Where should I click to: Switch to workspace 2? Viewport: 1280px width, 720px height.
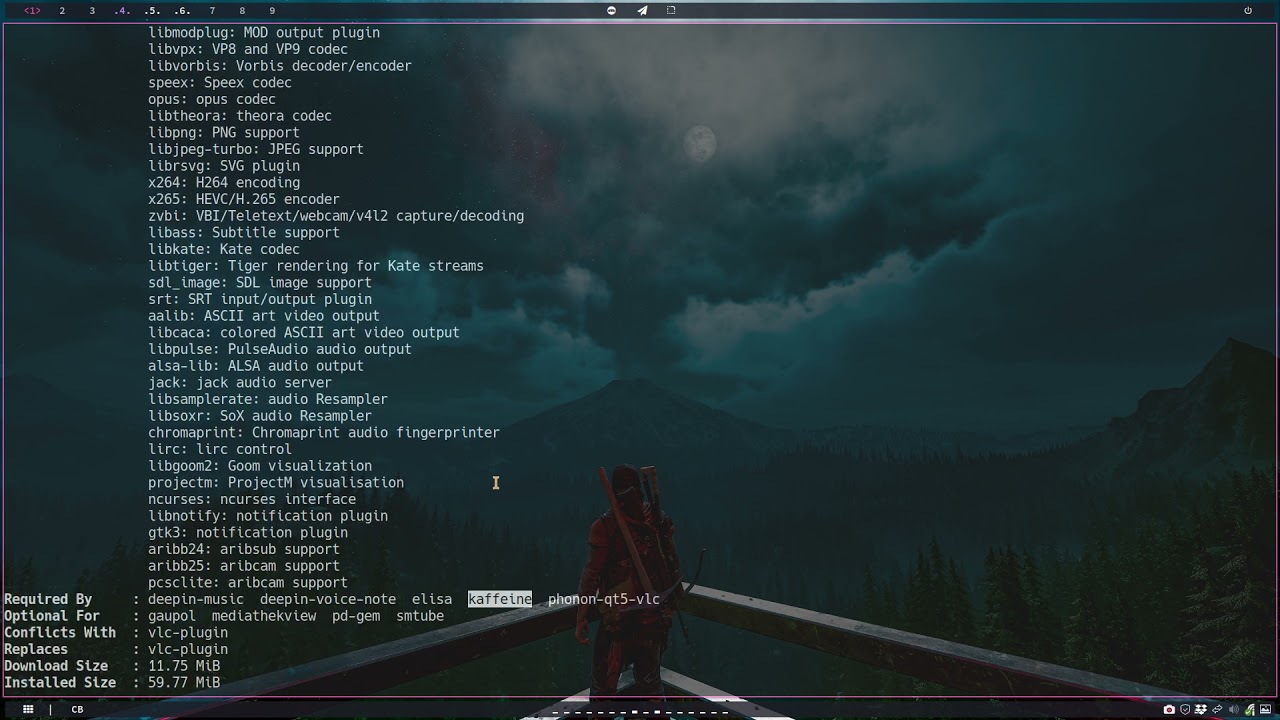tap(62, 11)
